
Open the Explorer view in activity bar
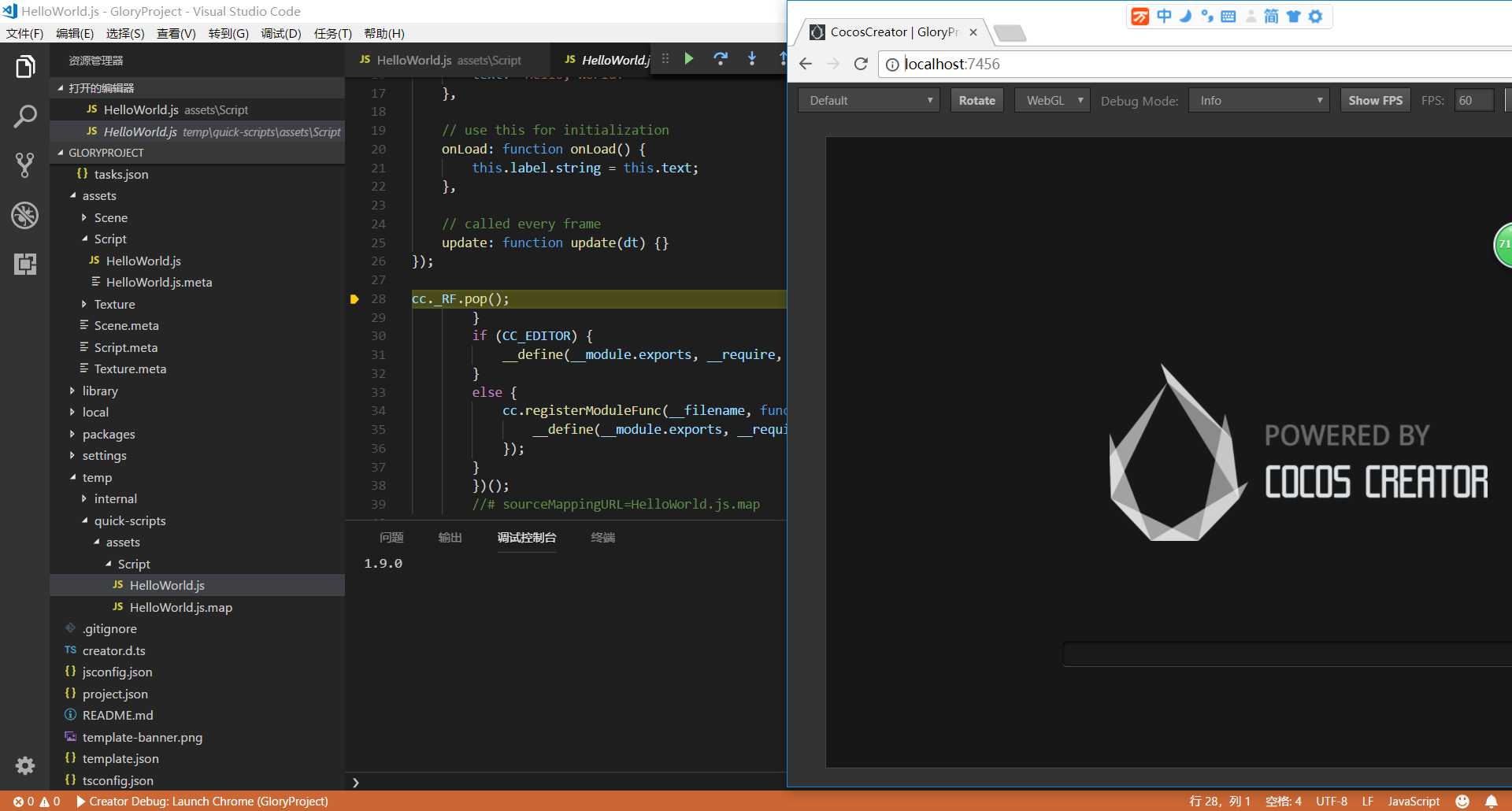pos(24,67)
